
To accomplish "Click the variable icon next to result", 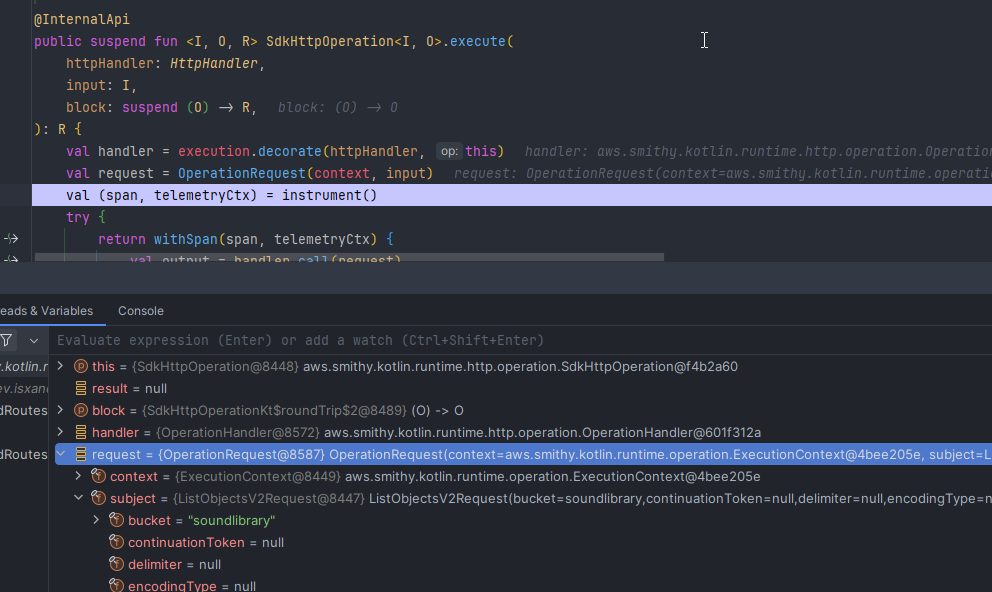I will [x=80, y=388].
